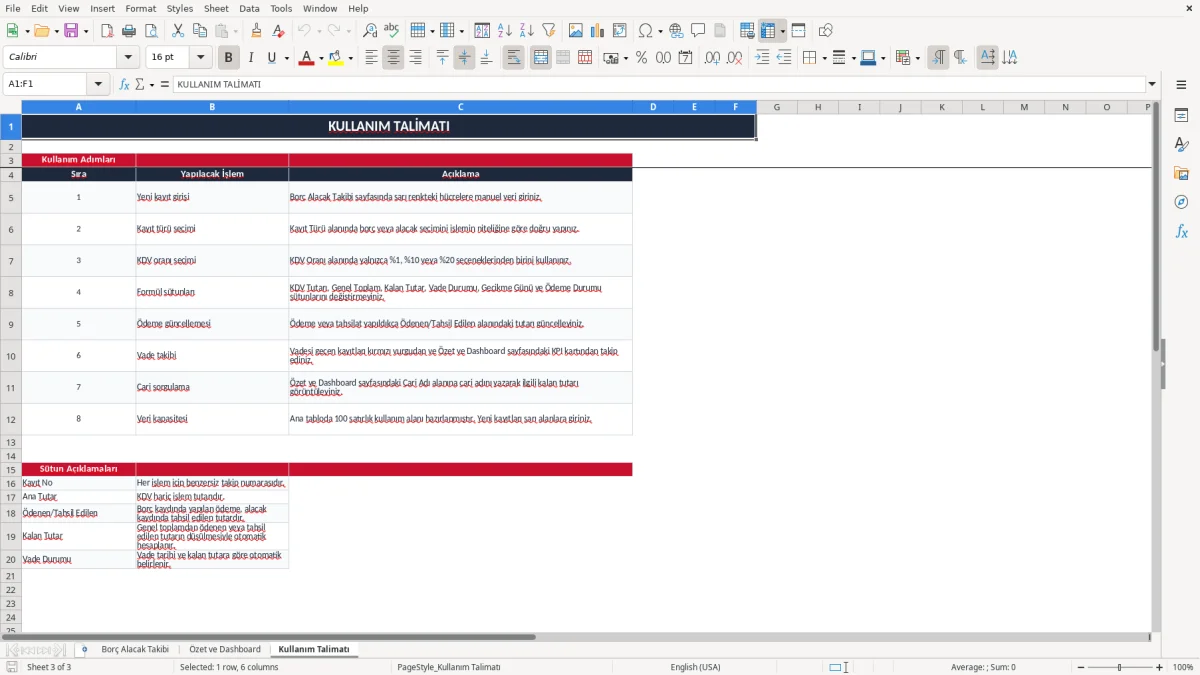The image size is (1200, 675).
Task: Open headers and footers settings
Action: click(x=720, y=31)
